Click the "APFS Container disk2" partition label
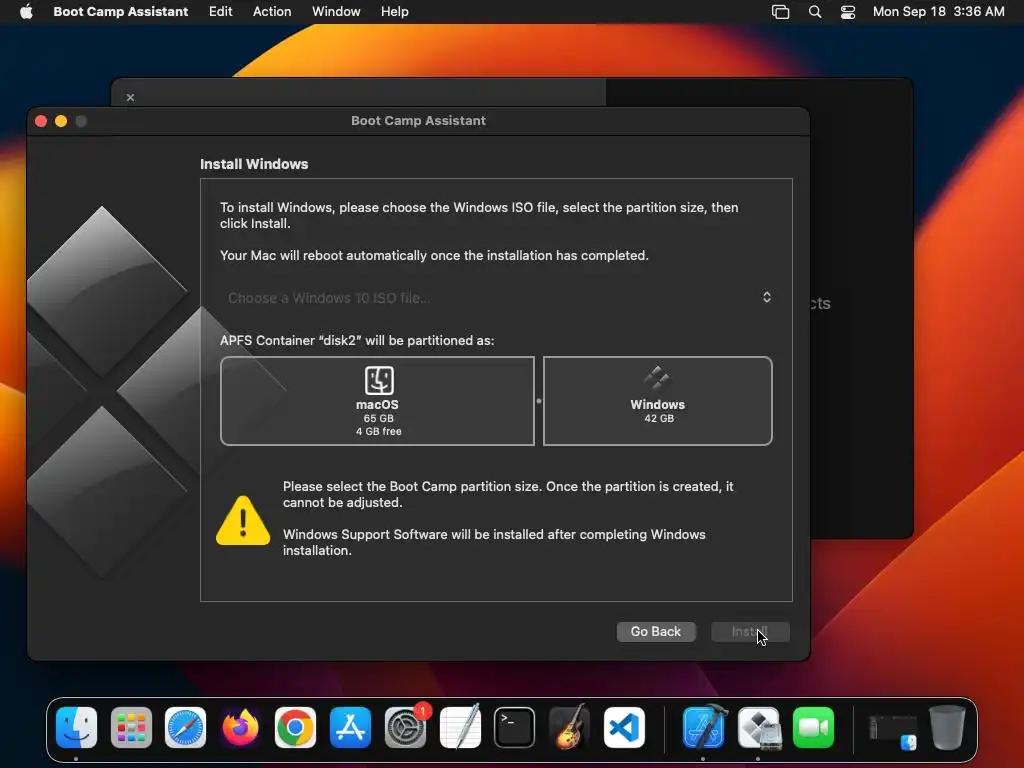Image resolution: width=1024 pixels, height=768 pixels. 357,340
